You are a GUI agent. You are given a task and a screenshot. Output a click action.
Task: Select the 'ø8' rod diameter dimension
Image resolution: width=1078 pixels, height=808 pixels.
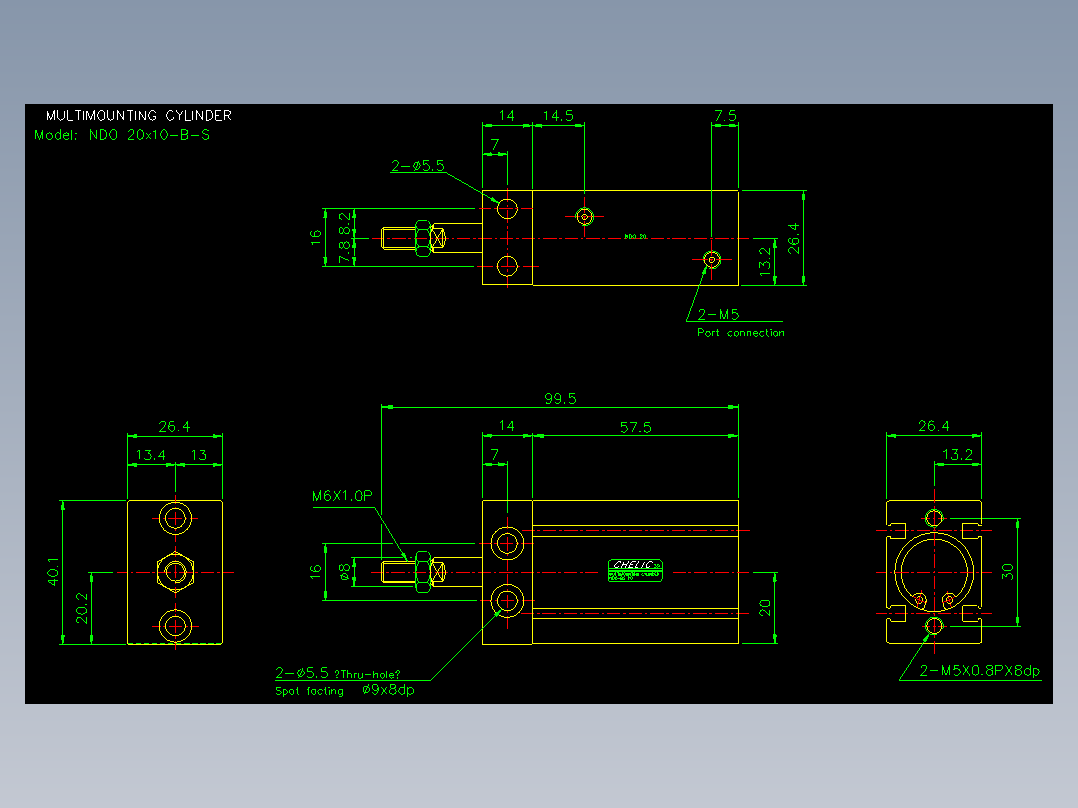[344, 571]
